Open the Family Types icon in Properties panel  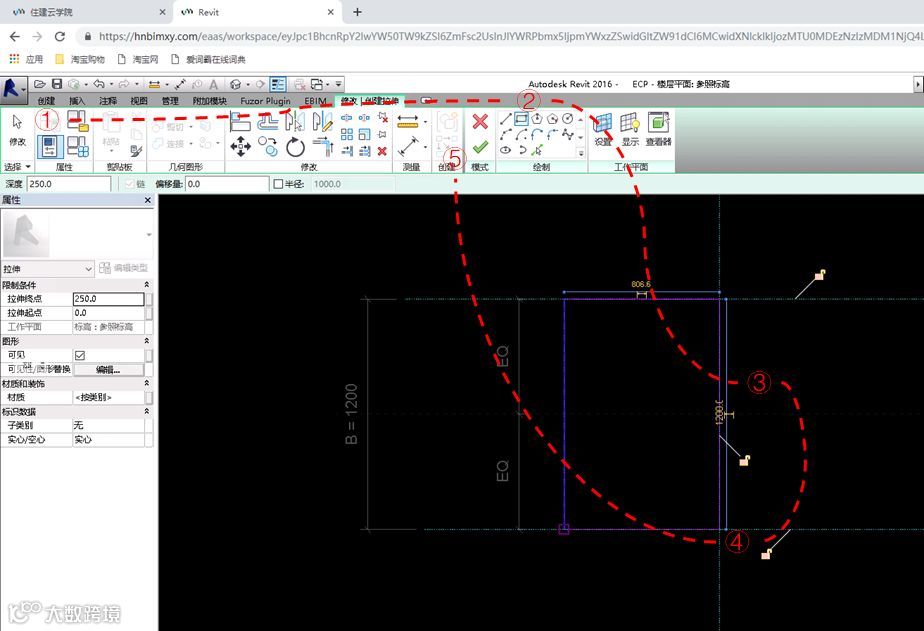pos(78,146)
